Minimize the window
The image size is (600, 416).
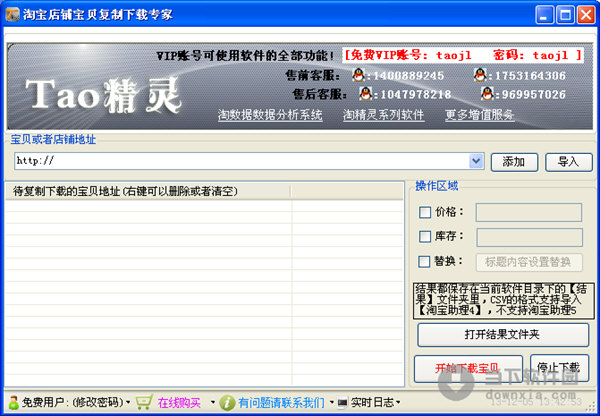click(545, 15)
